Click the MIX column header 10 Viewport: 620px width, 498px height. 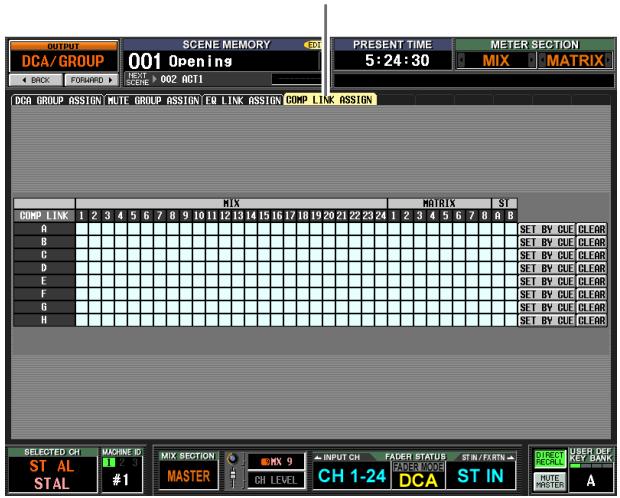point(199,216)
